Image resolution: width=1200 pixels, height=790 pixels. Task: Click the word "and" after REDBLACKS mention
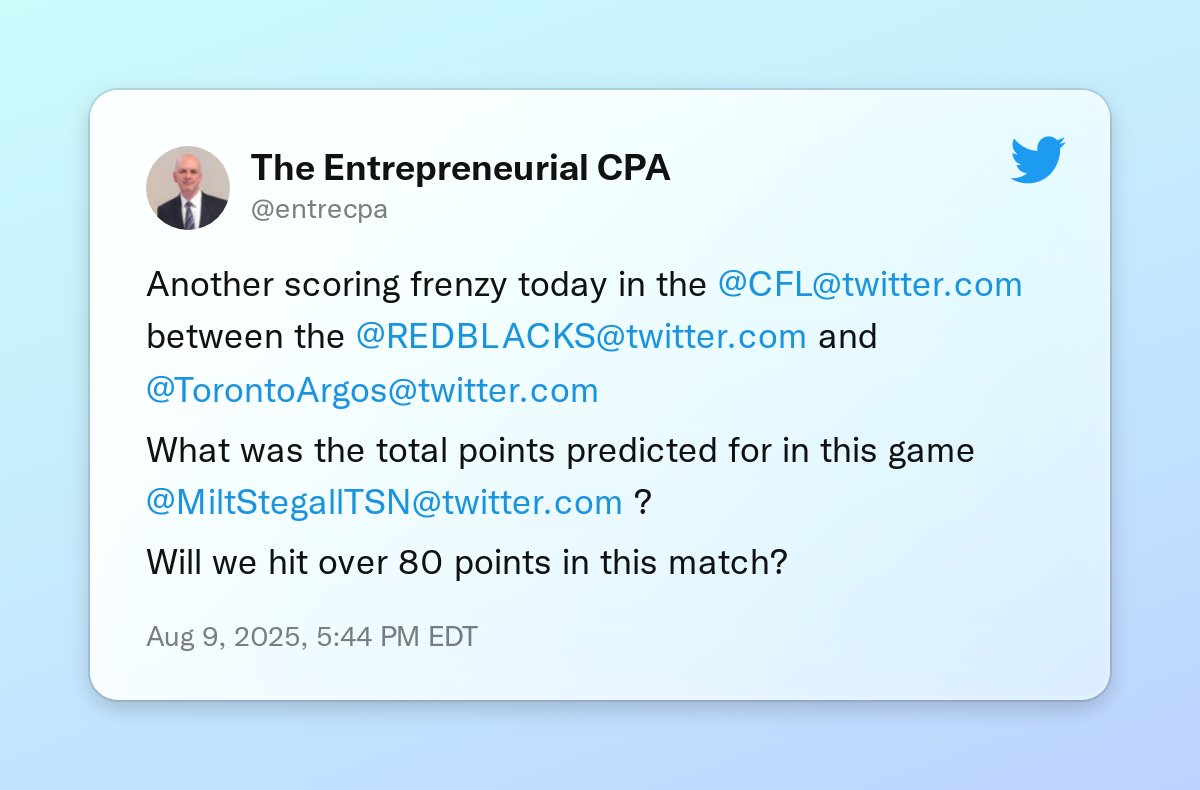pos(847,337)
